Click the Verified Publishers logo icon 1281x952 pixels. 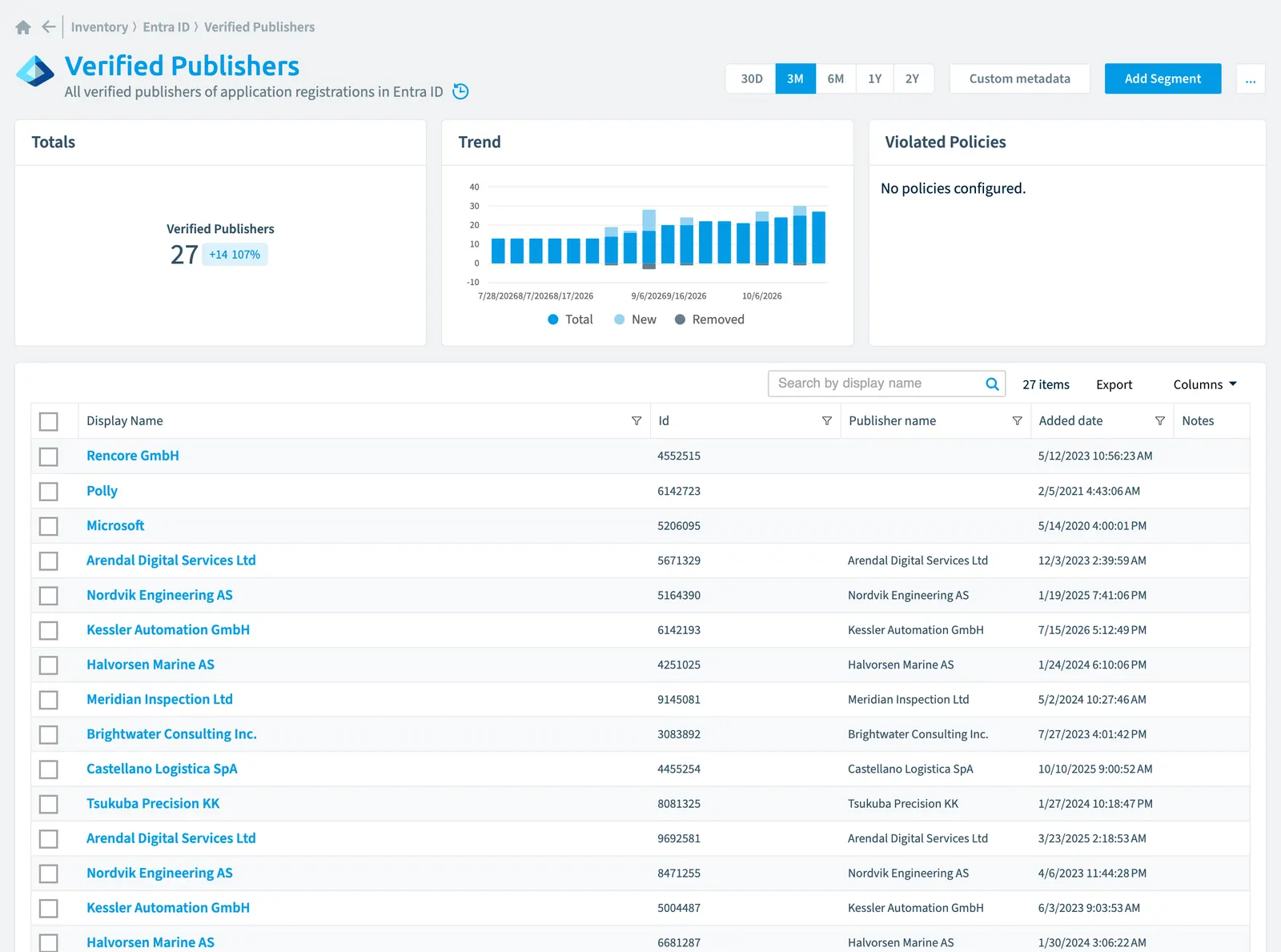35,71
